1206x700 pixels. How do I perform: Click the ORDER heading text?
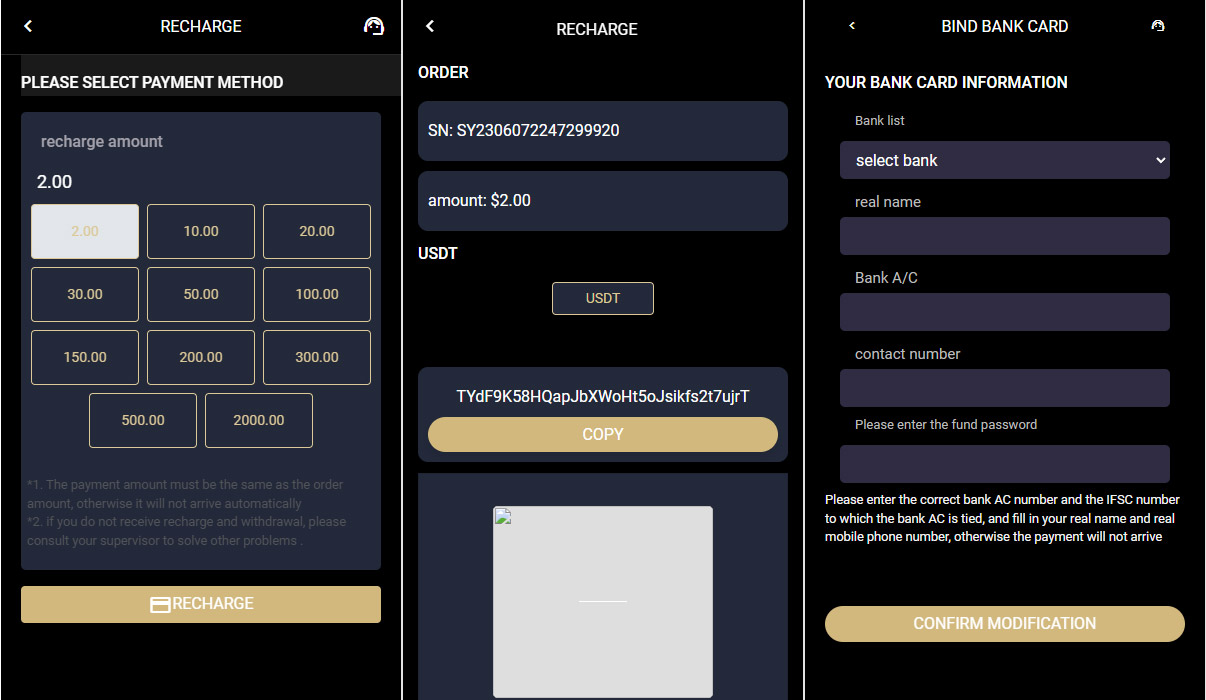click(443, 72)
